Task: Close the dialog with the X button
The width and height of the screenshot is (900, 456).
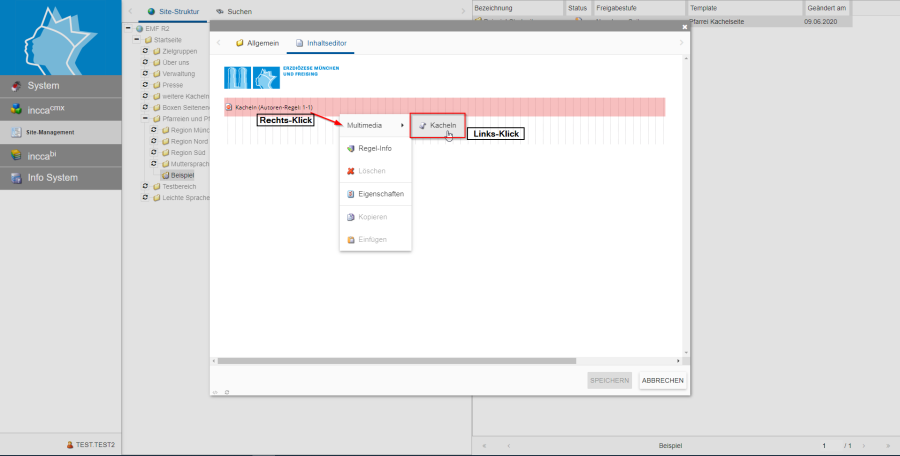Action: click(684, 27)
